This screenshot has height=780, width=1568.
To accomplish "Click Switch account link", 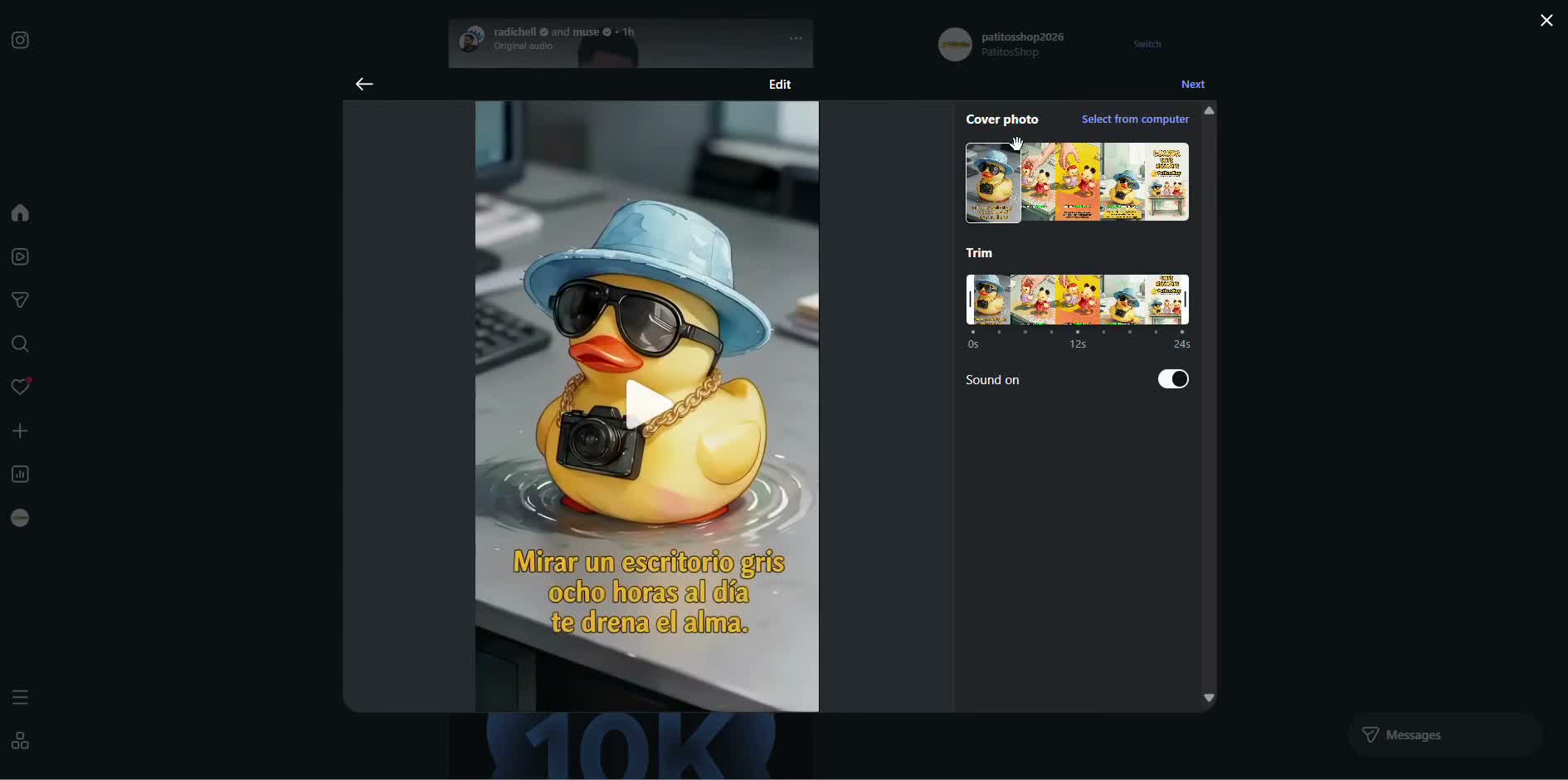I will click(x=1147, y=44).
